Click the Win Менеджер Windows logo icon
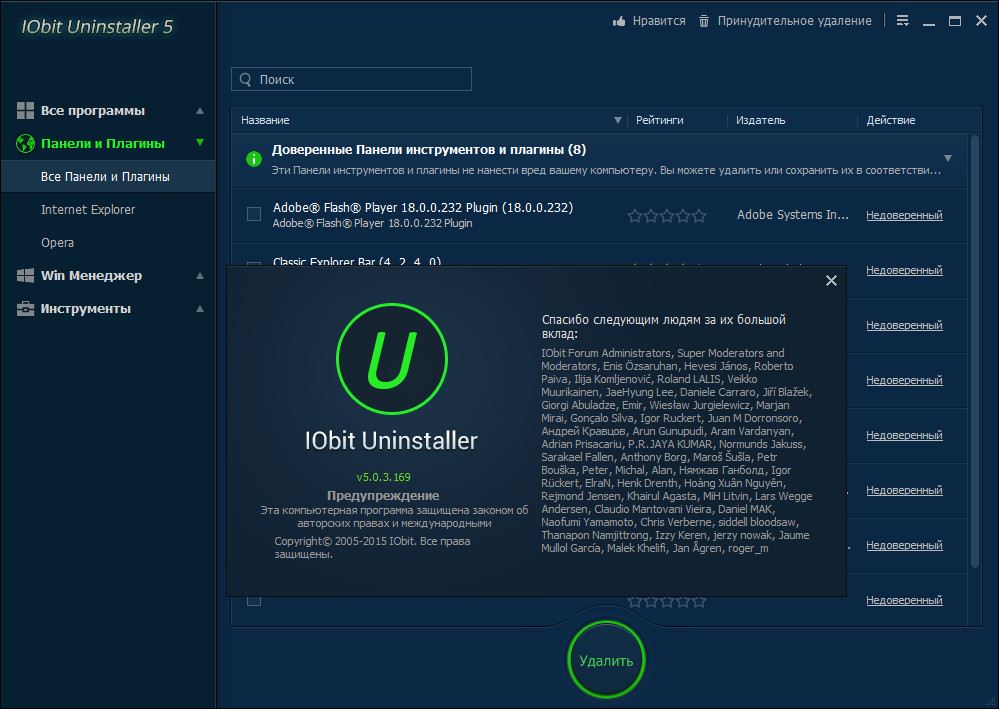 coord(26,275)
